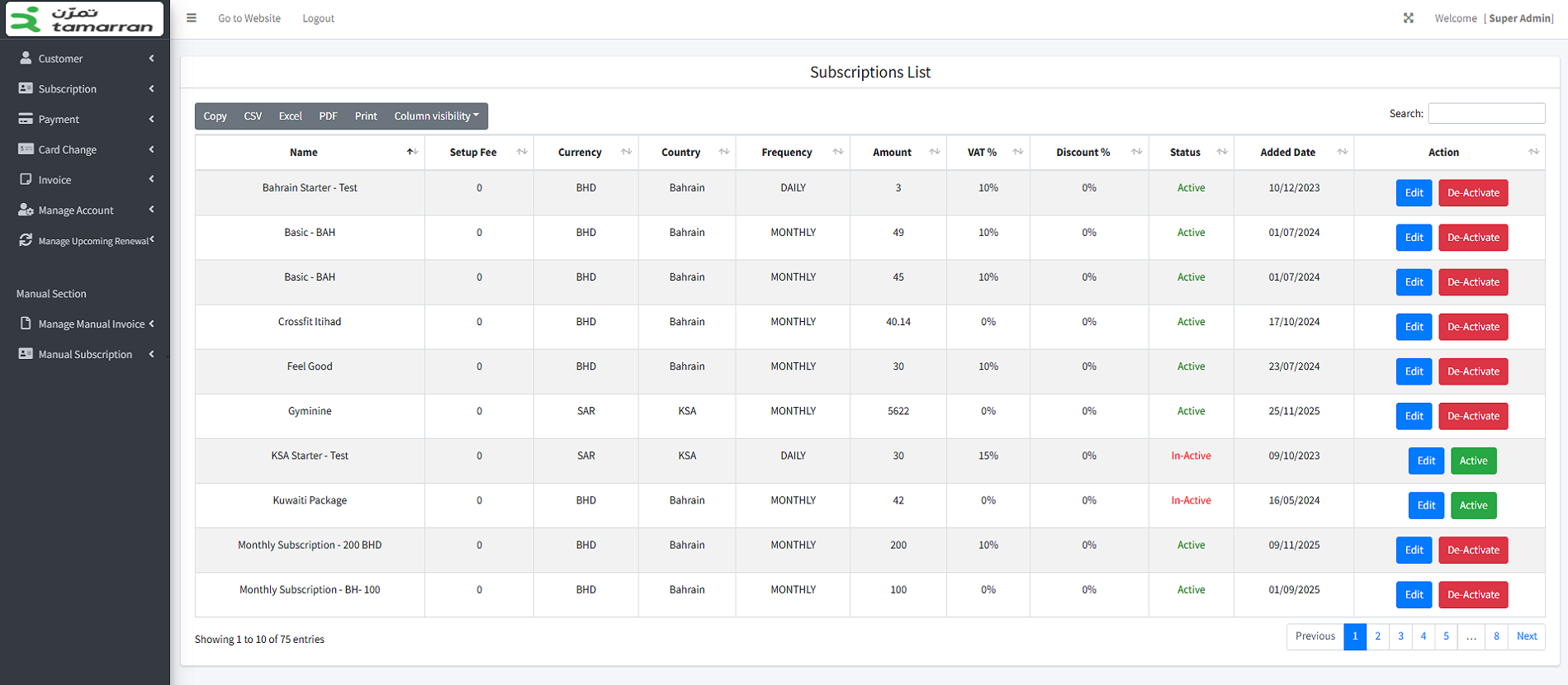Image resolution: width=1568 pixels, height=685 pixels.
Task: Expand the Manage Account sidebar menu
Action: (x=85, y=210)
